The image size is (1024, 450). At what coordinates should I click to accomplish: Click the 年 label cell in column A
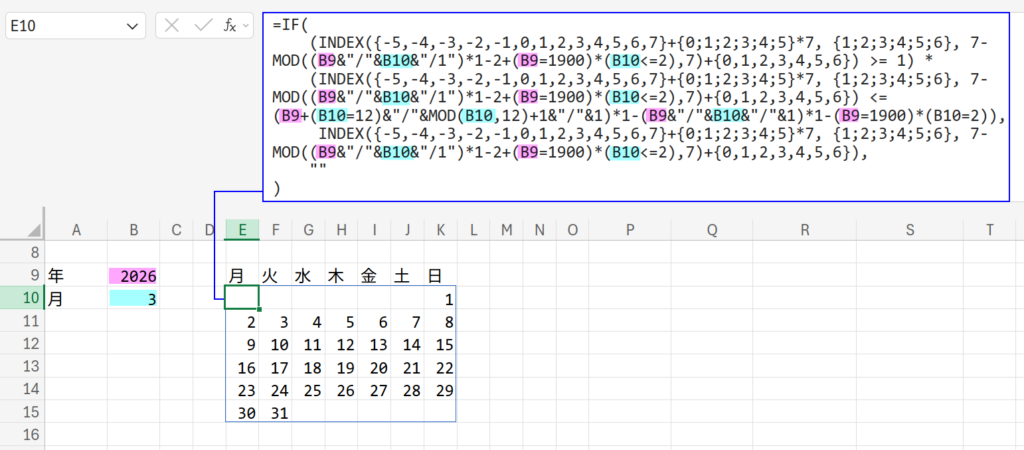pyautogui.click(x=76, y=275)
